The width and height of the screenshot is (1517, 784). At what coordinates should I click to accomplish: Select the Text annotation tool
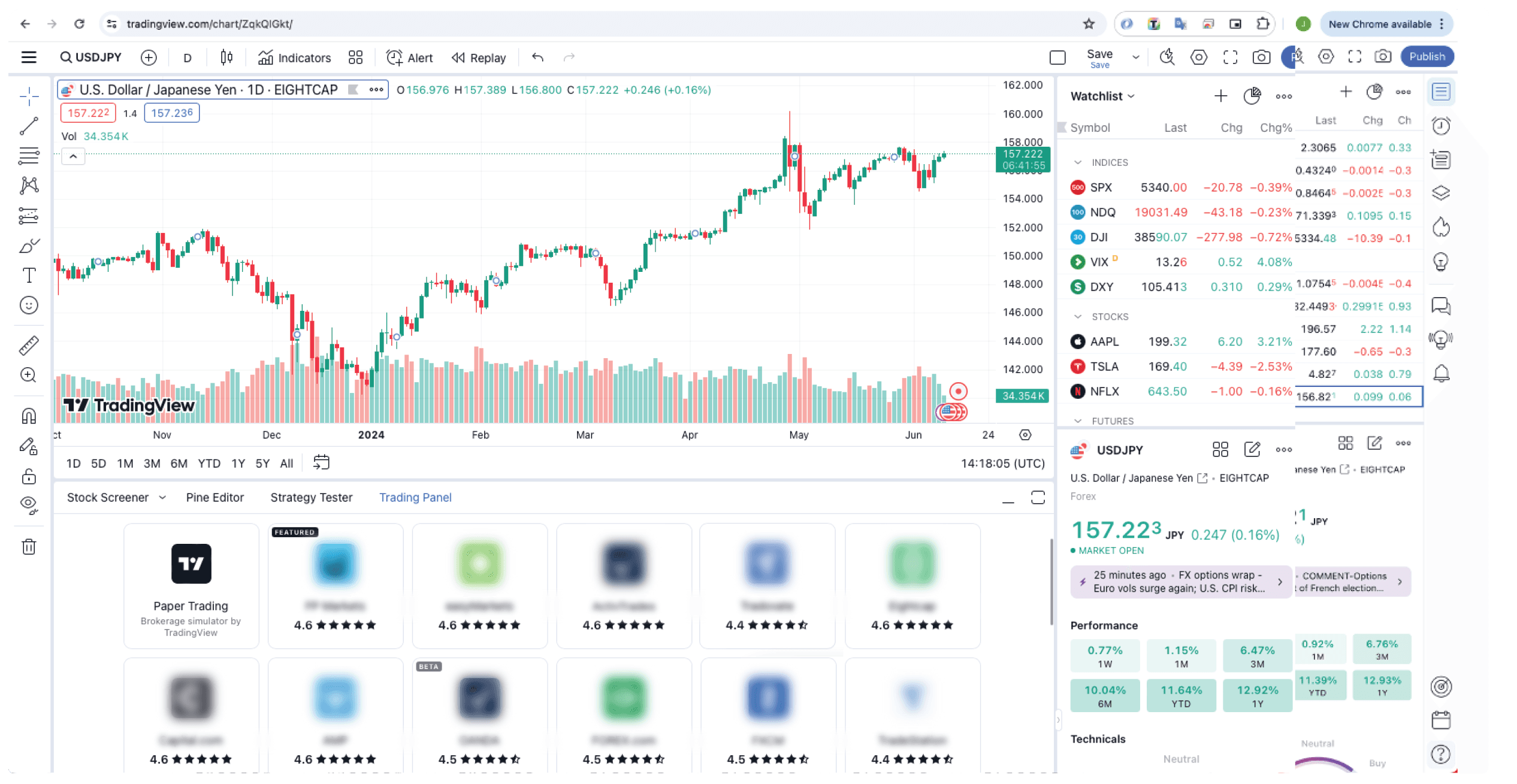point(29,276)
